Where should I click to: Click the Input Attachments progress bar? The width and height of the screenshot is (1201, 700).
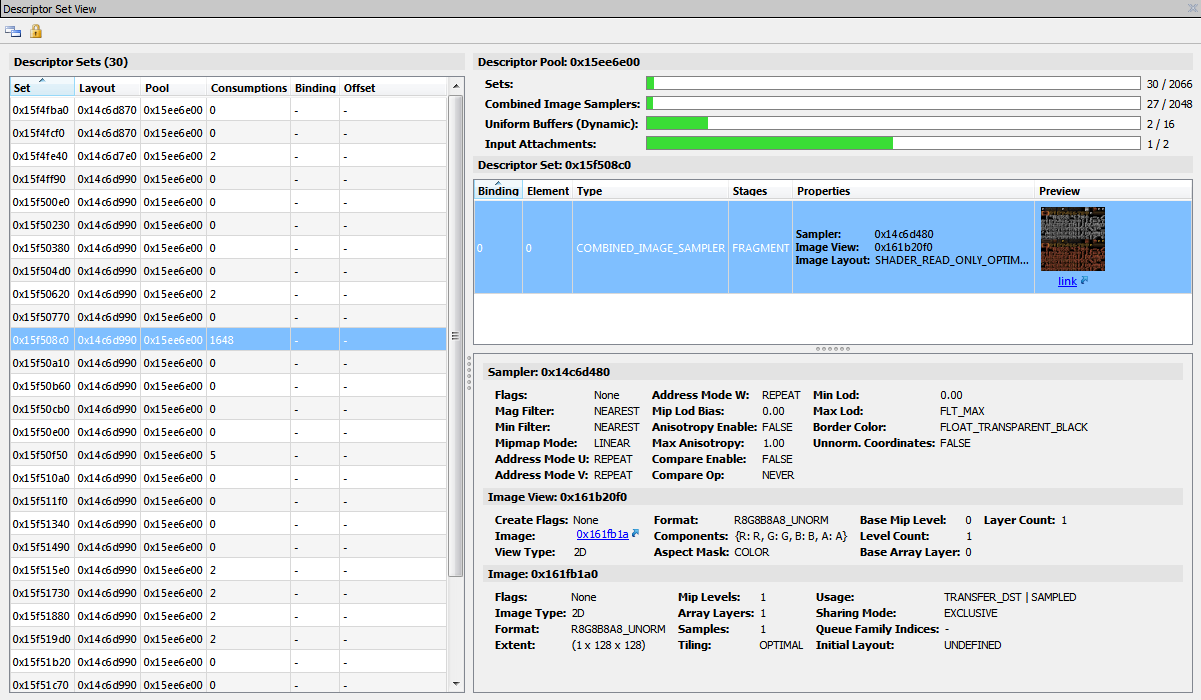(x=893, y=144)
